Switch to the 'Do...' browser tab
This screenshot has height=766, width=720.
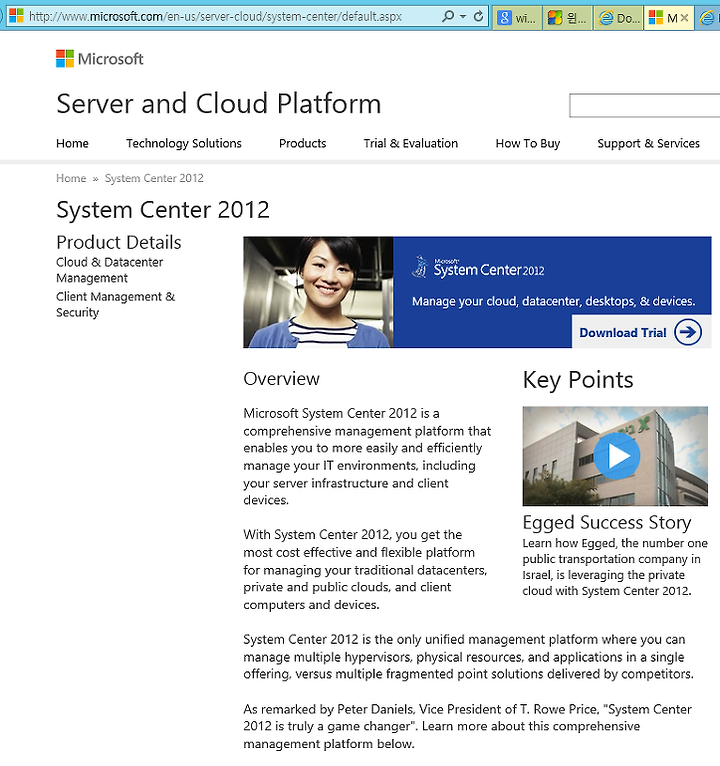pos(619,18)
